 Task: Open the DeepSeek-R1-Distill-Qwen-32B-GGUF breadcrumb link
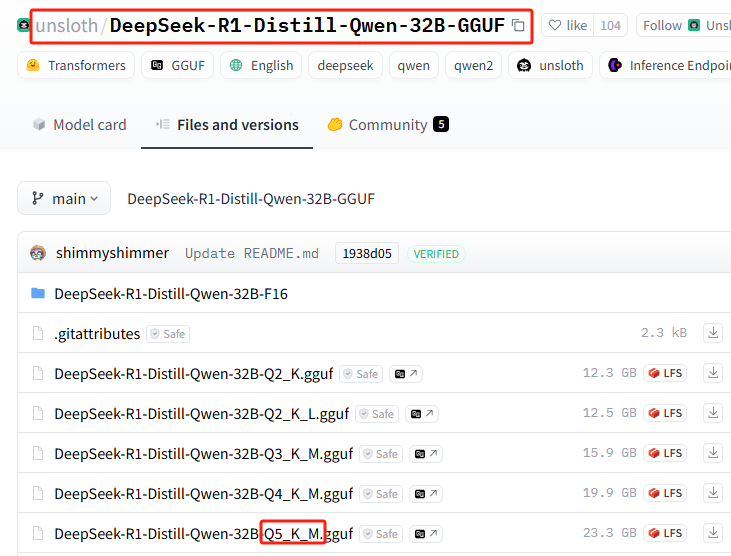coord(251,199)
